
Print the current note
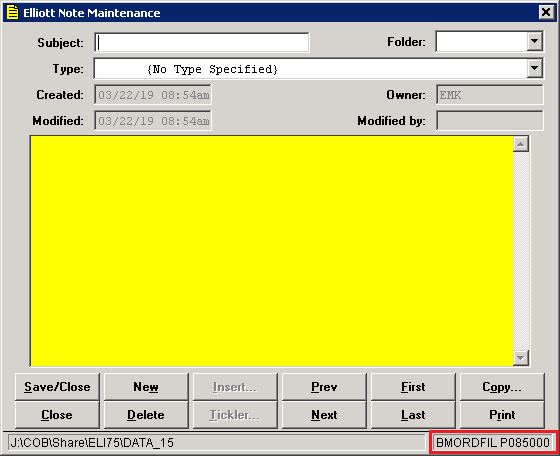(502, 415)
